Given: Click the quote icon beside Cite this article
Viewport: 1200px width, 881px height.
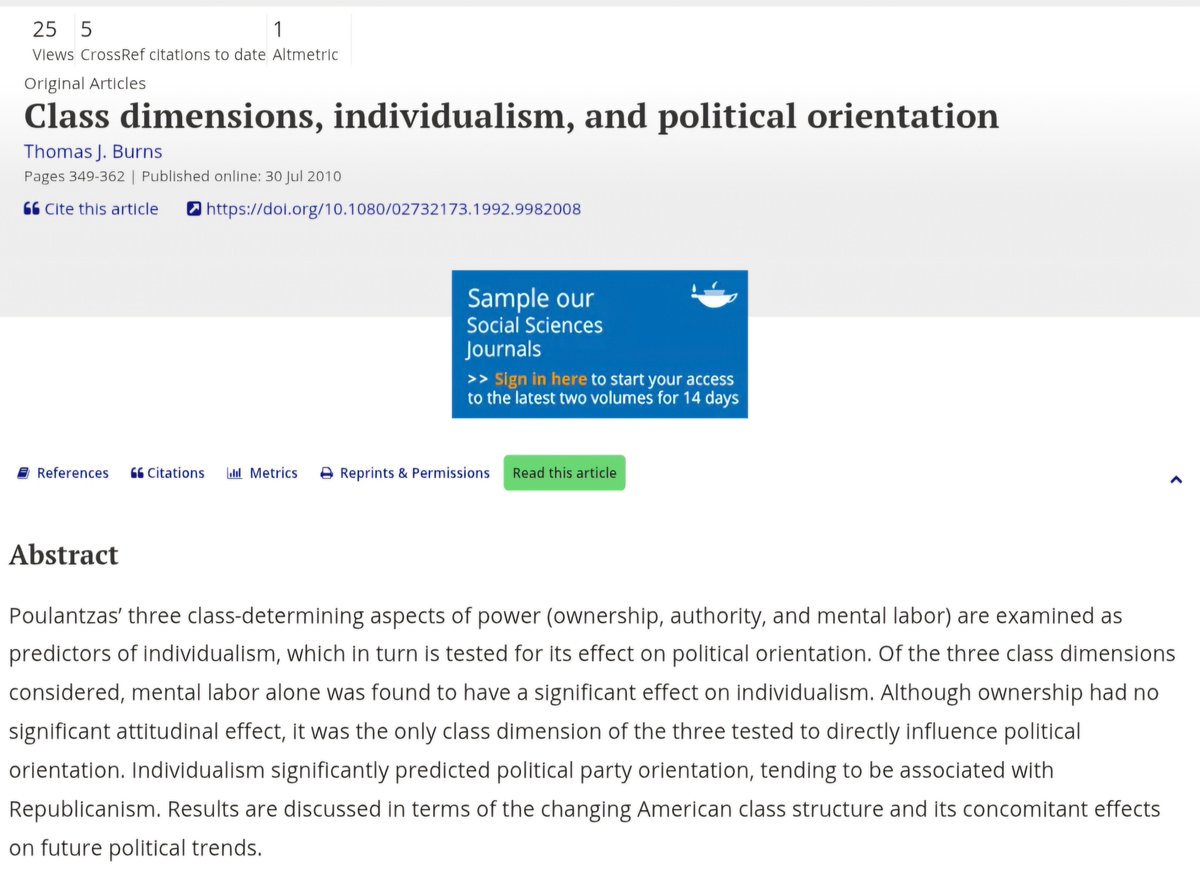Looking at the screenshot, I should click(31, 209).
